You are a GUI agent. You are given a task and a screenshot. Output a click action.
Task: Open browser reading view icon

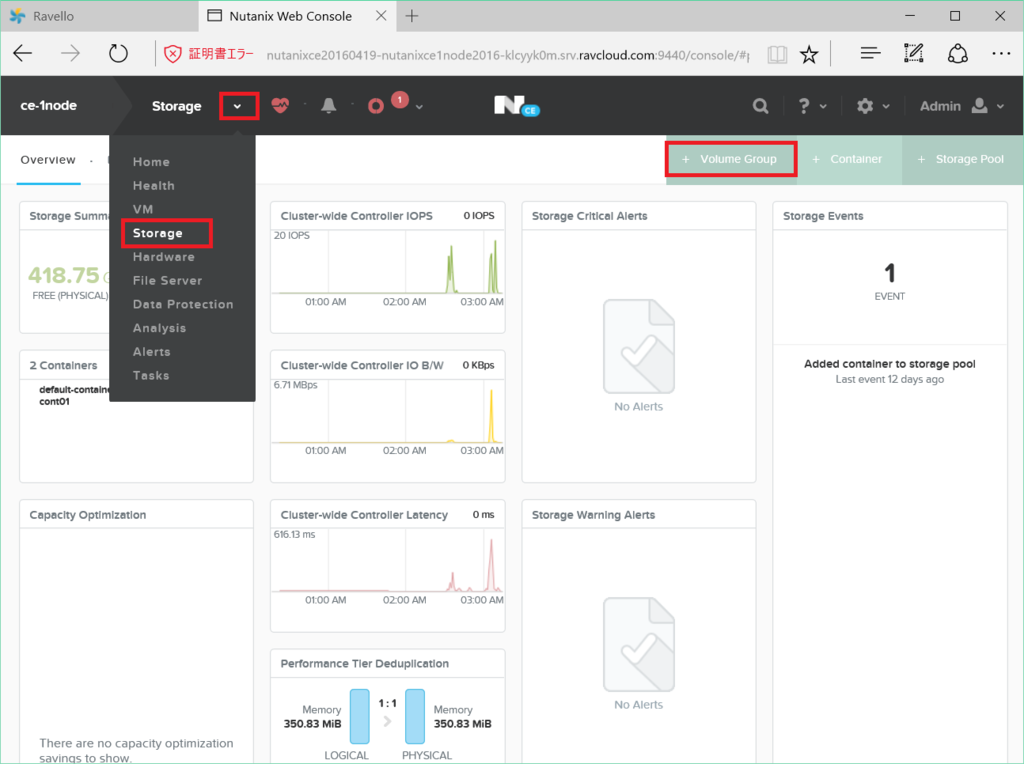(777, 54)
